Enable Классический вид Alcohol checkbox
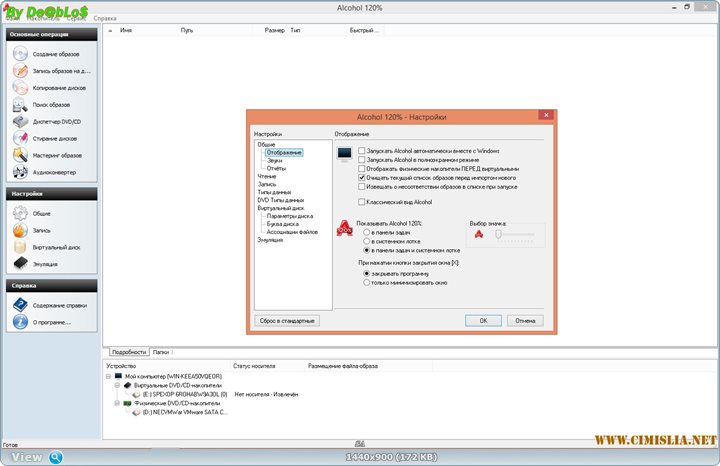 coord(362,202)
